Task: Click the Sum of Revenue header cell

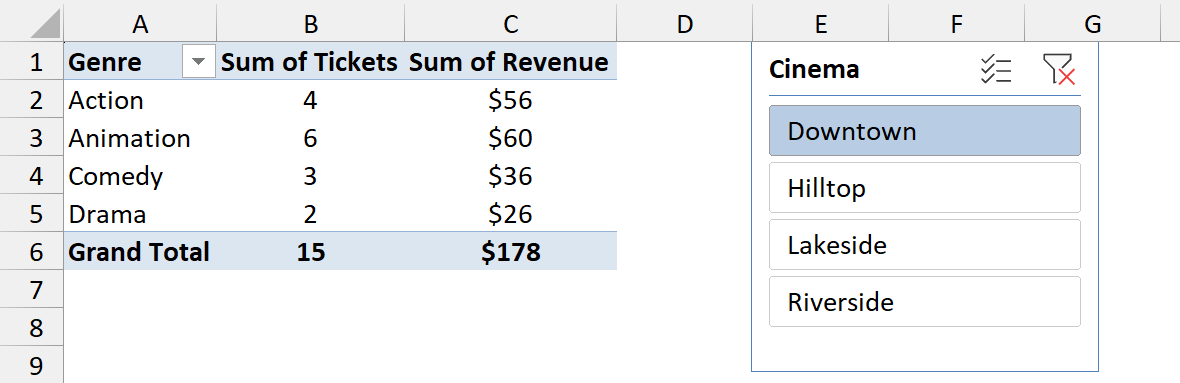Action: (x=511, y=62)
